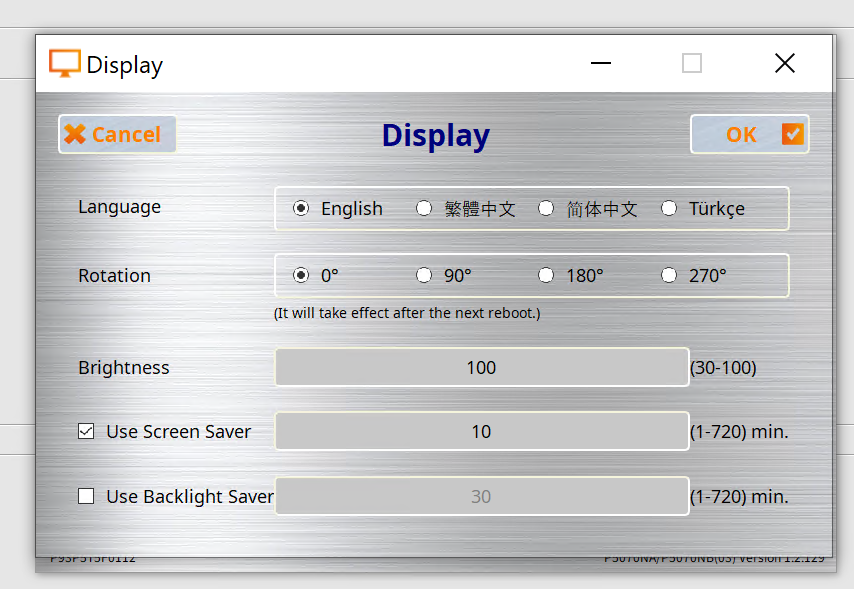Click the backlight saver field showing 30
The height and width of the screenshot is (589, 854).
pos(481,496)
